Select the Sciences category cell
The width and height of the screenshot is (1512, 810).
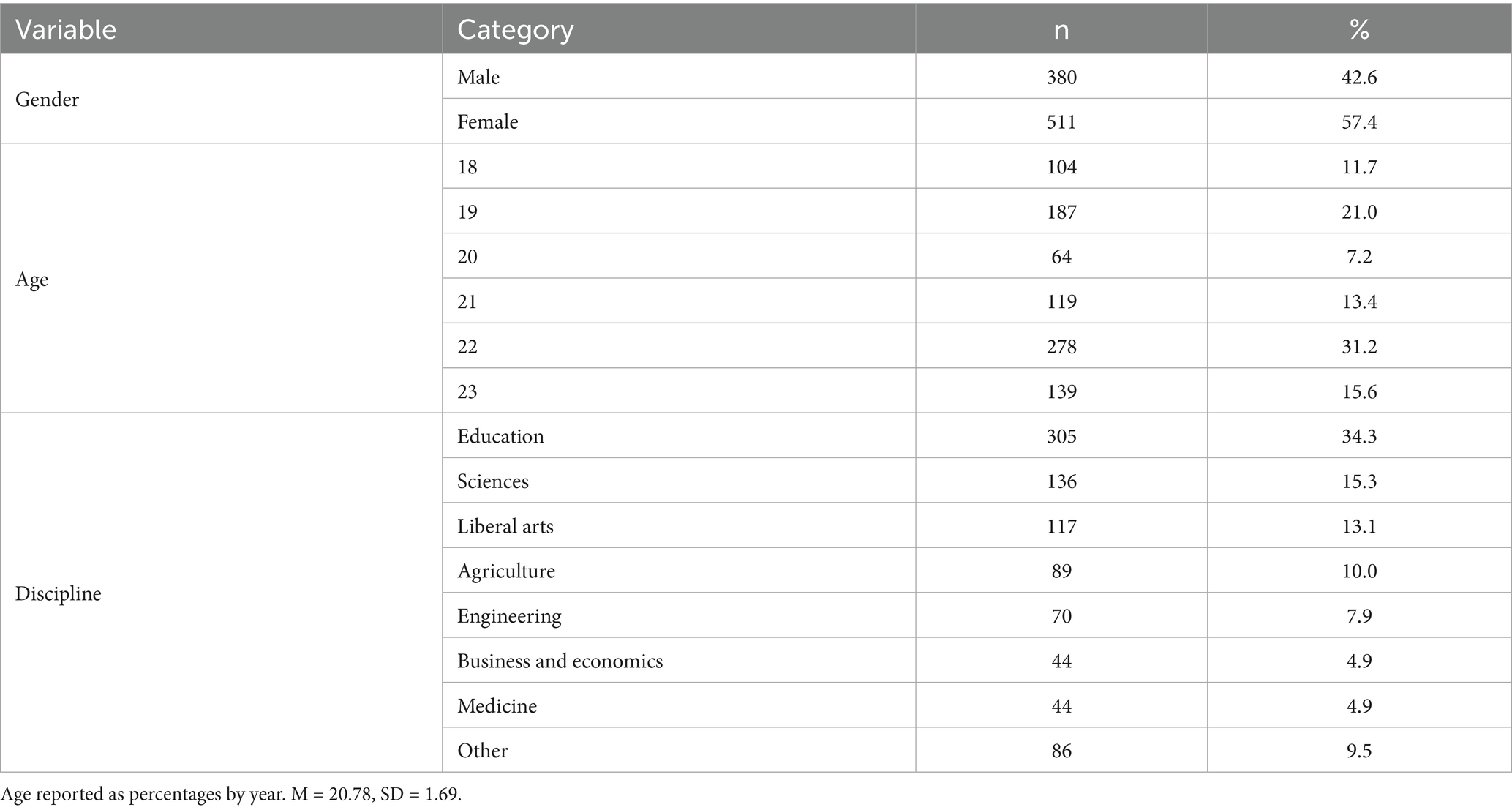tap(493, 481)
